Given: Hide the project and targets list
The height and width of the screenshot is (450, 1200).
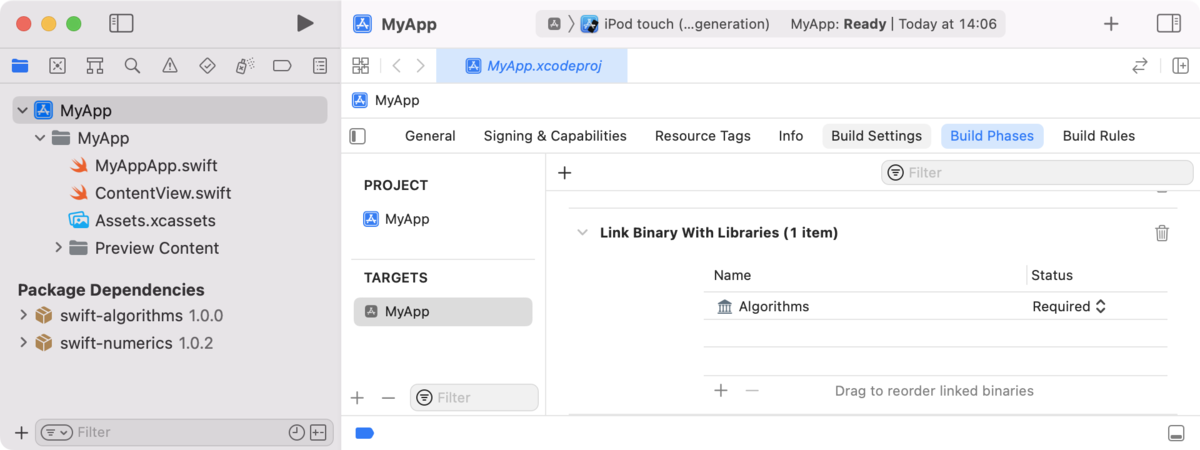Looking at the screenshot, I should 358,136.
